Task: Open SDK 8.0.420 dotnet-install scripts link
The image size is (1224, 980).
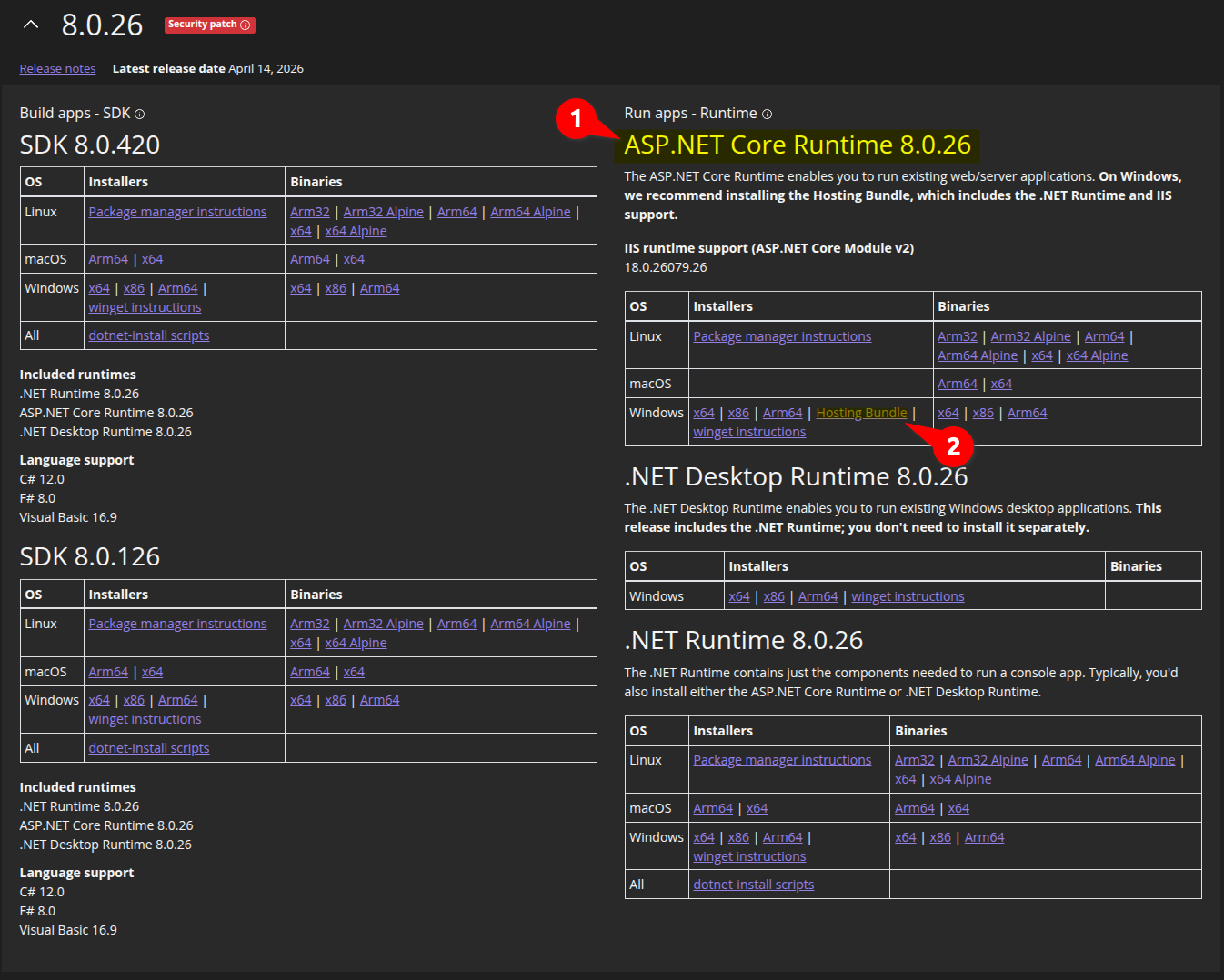Action: [x=148, y=335]
